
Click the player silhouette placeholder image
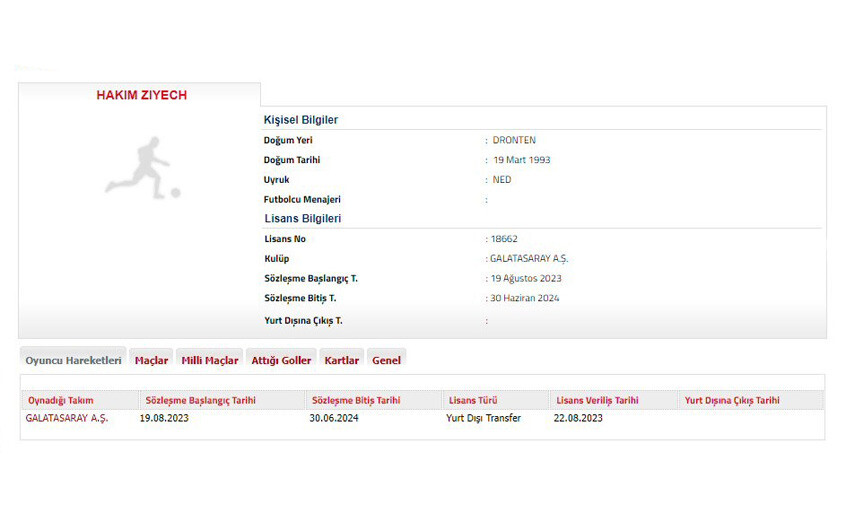coord(141,167)
